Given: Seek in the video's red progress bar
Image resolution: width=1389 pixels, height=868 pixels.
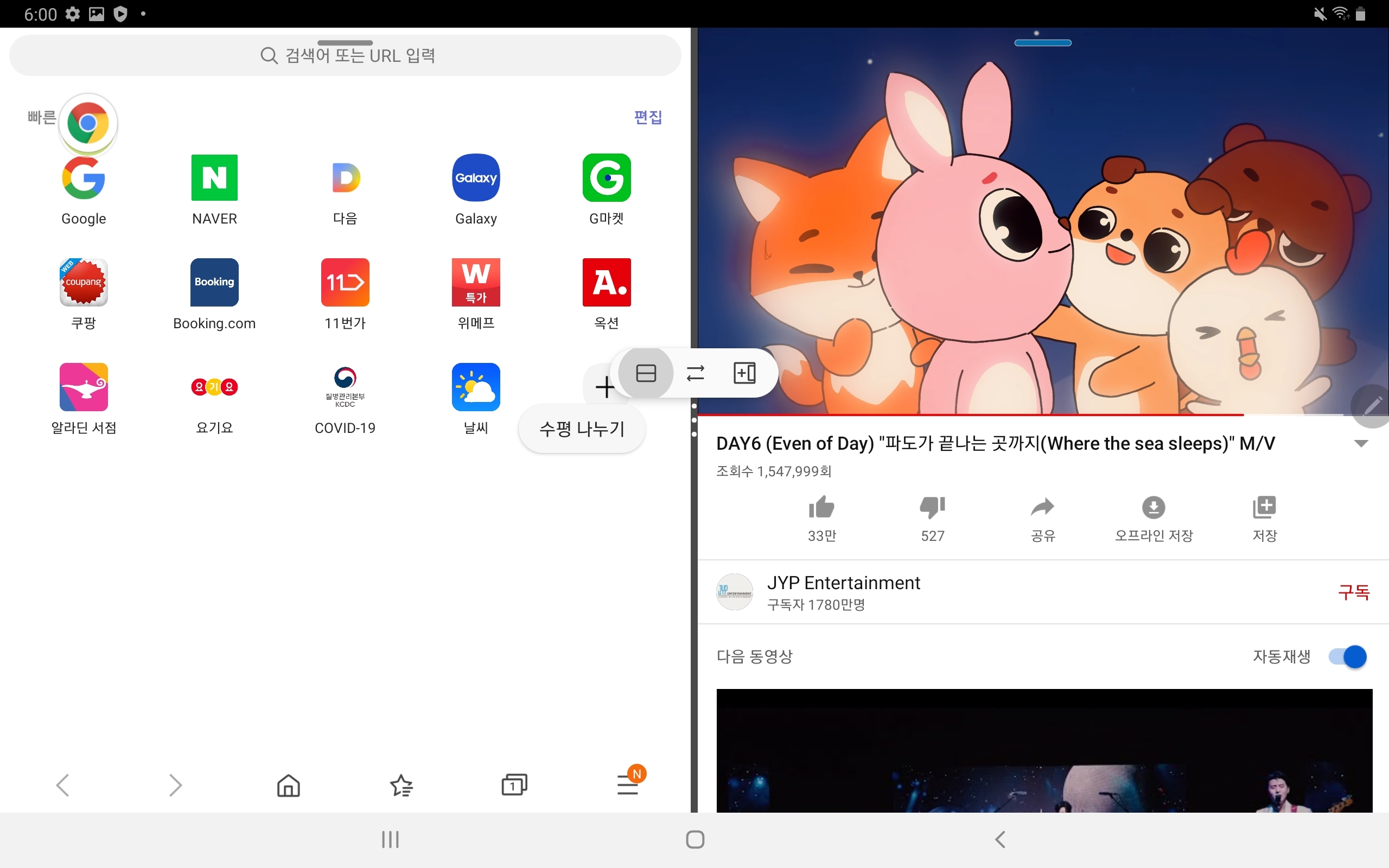Looking at the screenshot, I should click(x=1043, y=414).
